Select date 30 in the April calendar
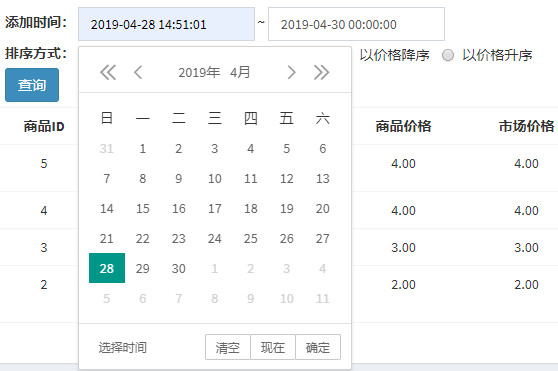 click(x=179, y=268)
